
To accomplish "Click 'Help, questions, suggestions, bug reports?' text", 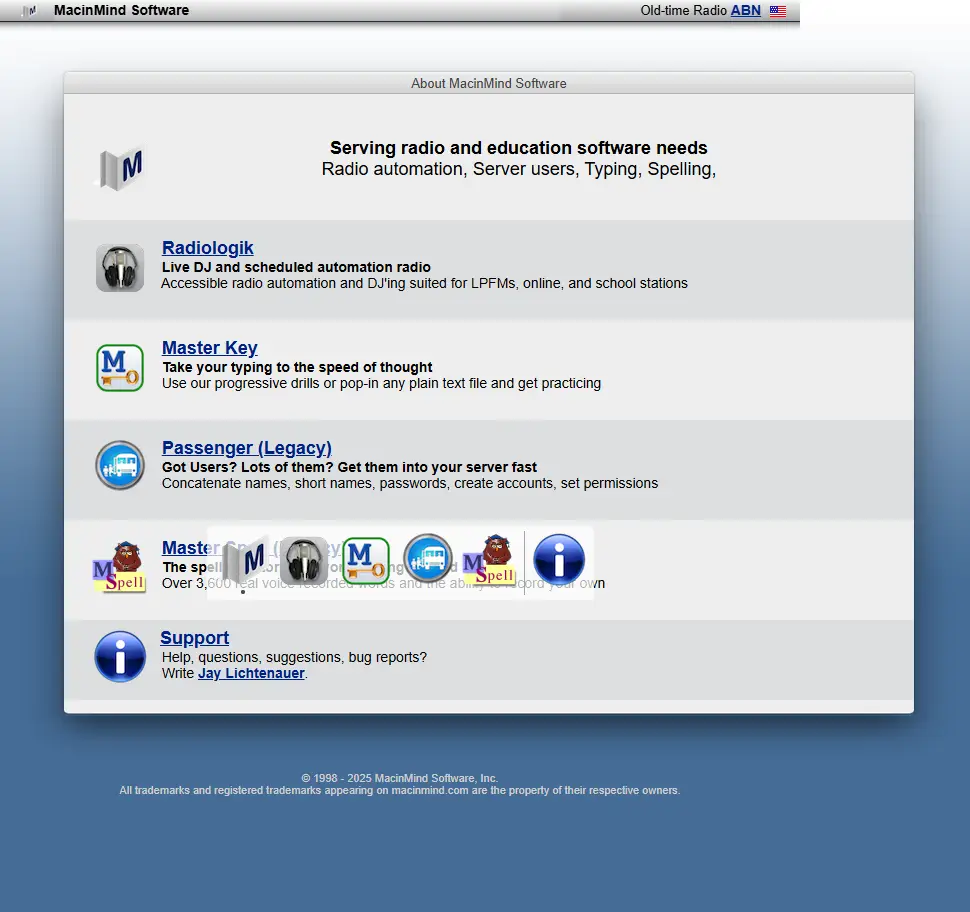I will (x=294, y=657).
